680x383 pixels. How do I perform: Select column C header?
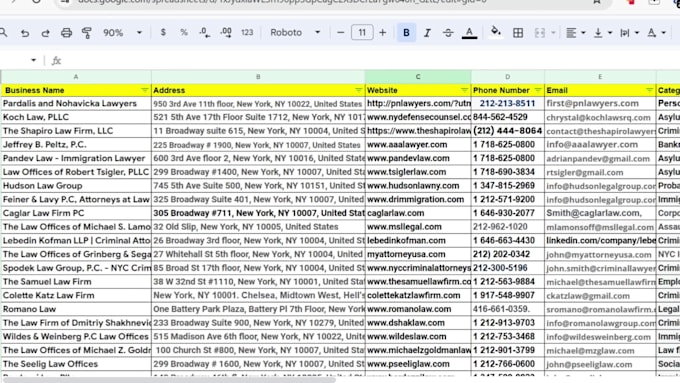(x=418, y=77)
